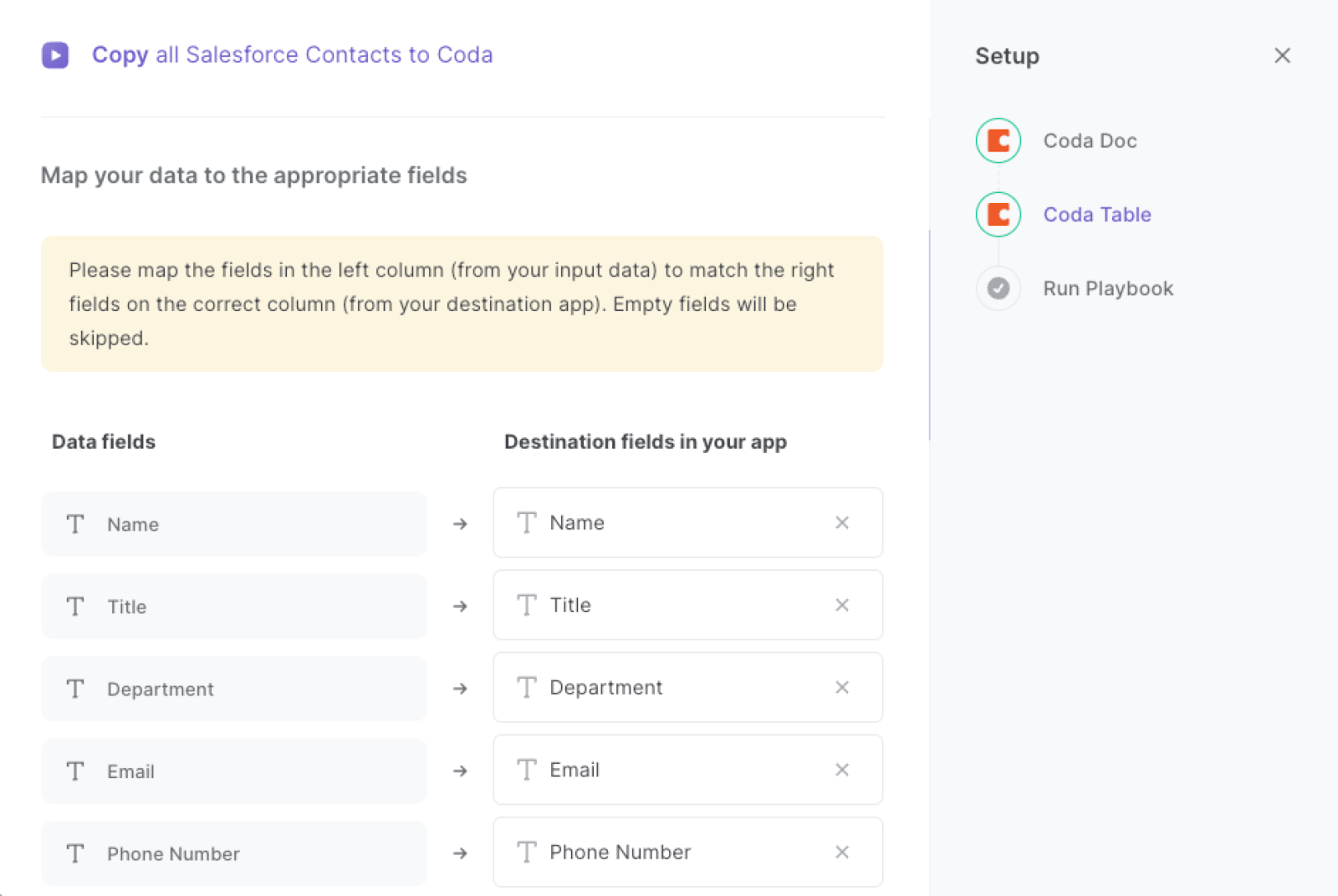
Task: Click the arrow next to Phone Number mapping
Action: pos(460,853)
